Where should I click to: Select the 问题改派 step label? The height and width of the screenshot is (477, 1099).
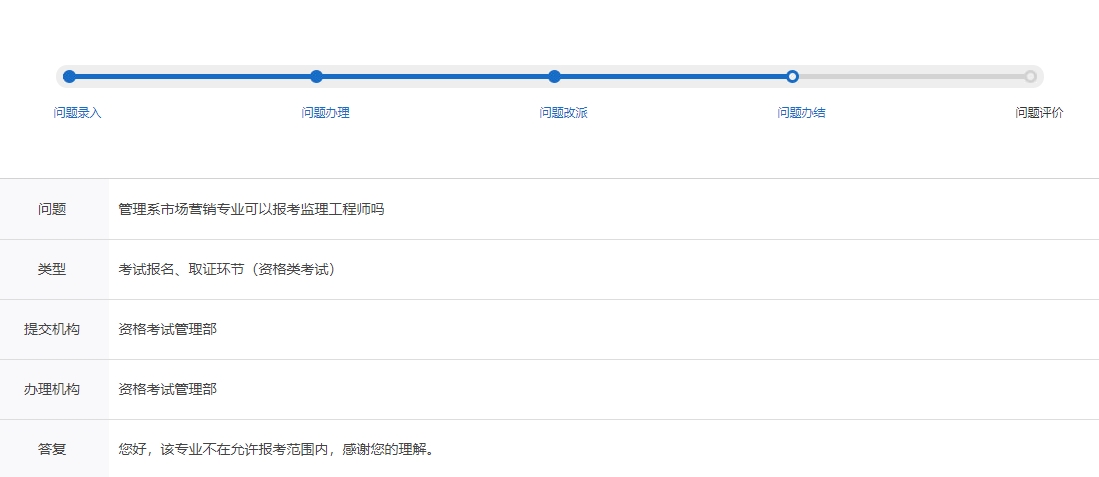[564, 113]
